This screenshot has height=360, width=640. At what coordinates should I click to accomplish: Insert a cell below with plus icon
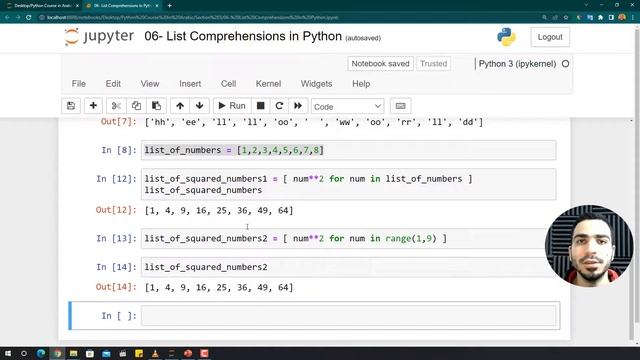[93, 106]
